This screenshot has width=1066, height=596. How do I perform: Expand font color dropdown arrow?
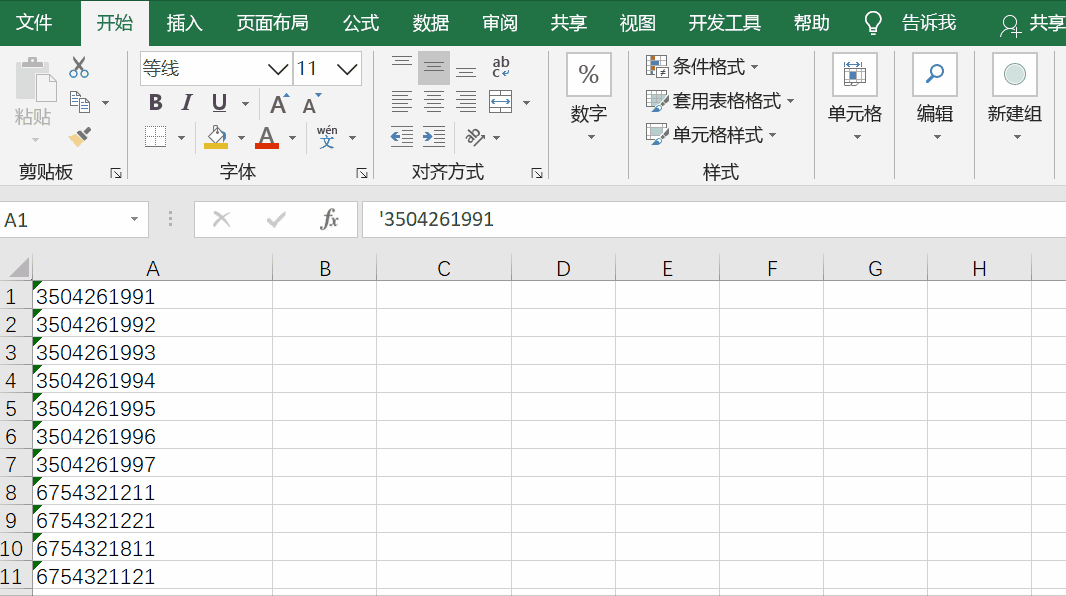292,138
